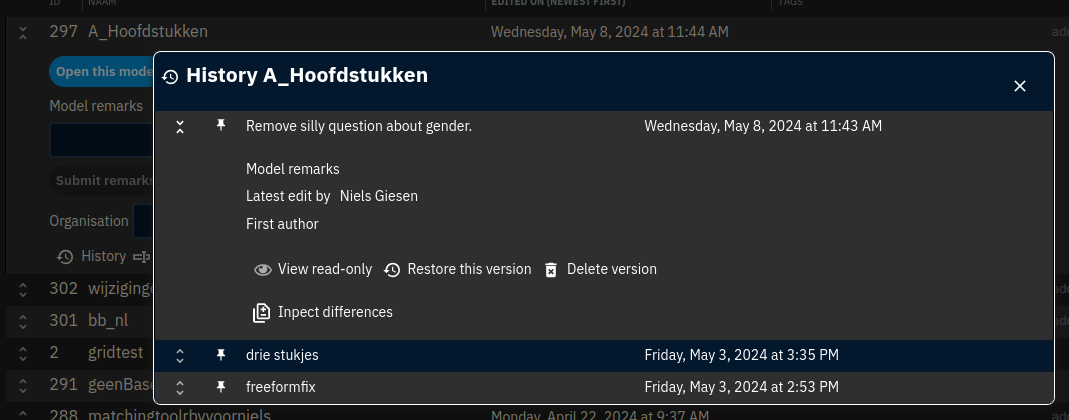Expand model row 301 bb_nl
Viewport: 1069px width, 420px height.
pos(22,320)
